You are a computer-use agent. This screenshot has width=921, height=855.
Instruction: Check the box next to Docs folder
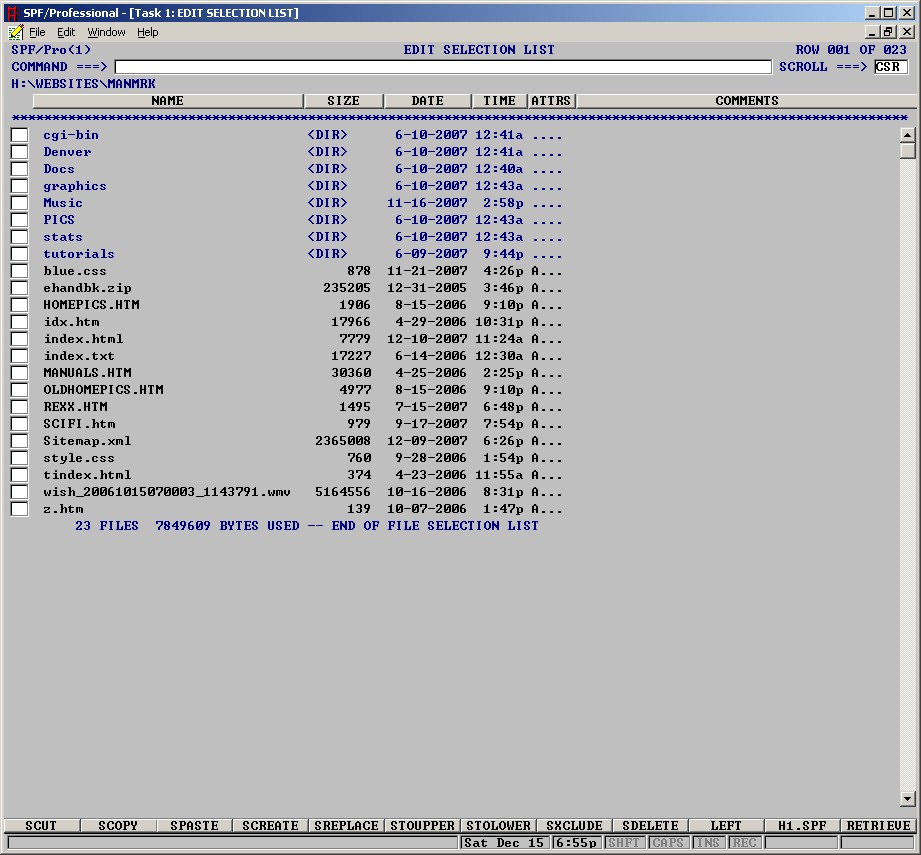19,169
